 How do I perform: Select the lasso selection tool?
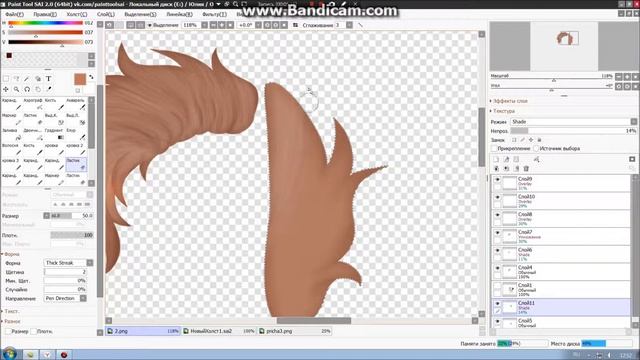[x=16, y=78]
